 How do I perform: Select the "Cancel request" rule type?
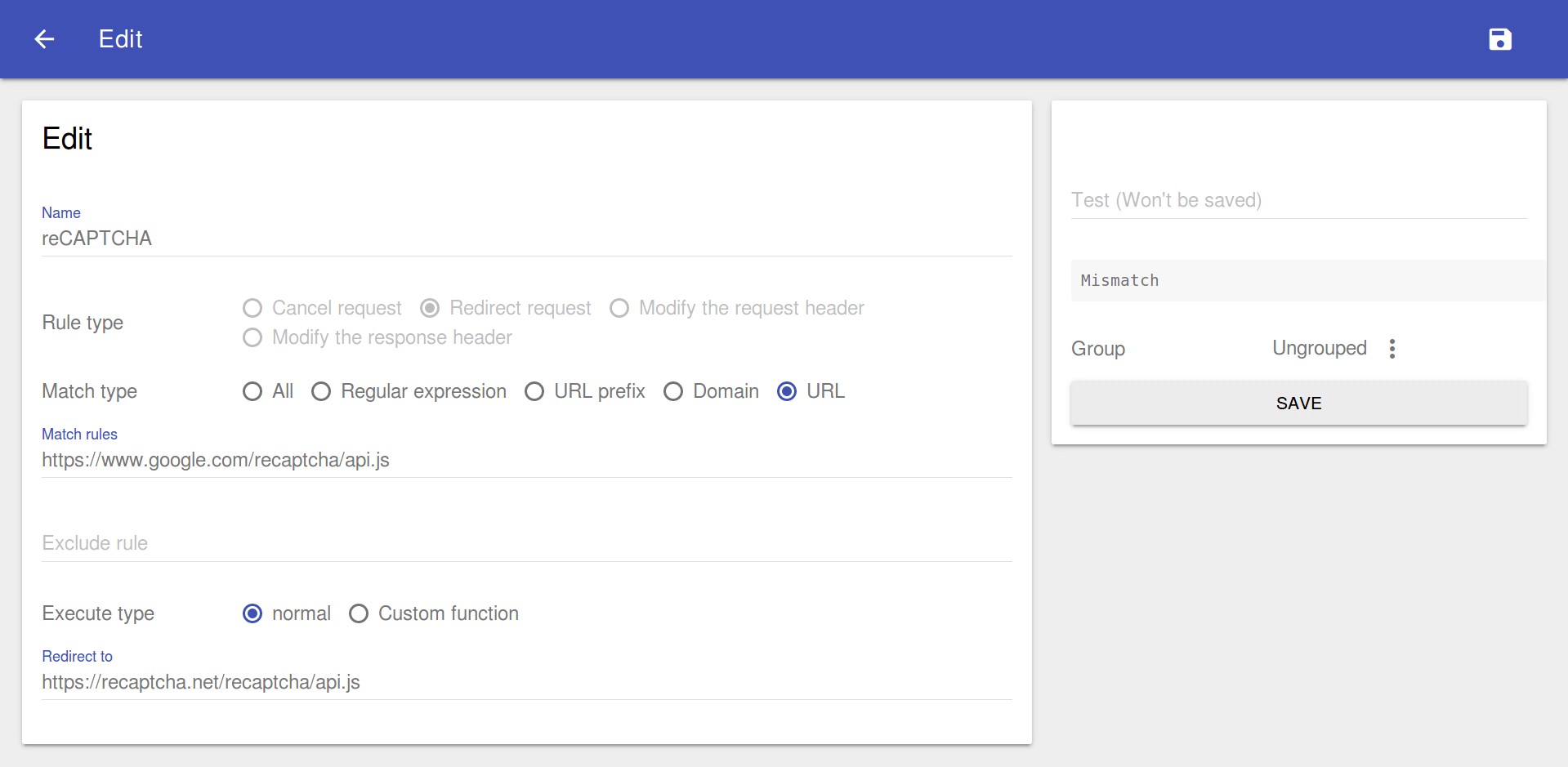click(x=252, y=308)
